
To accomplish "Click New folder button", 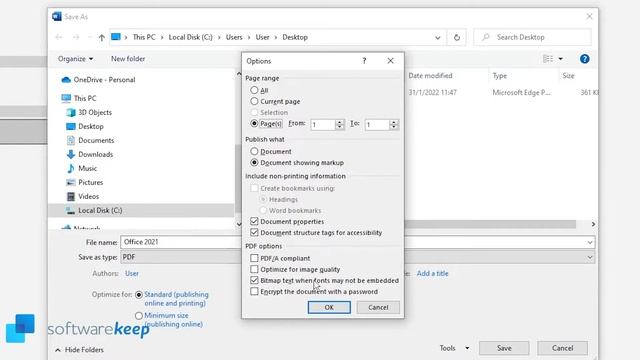I will pyautogui.click(x=128, y=59).
